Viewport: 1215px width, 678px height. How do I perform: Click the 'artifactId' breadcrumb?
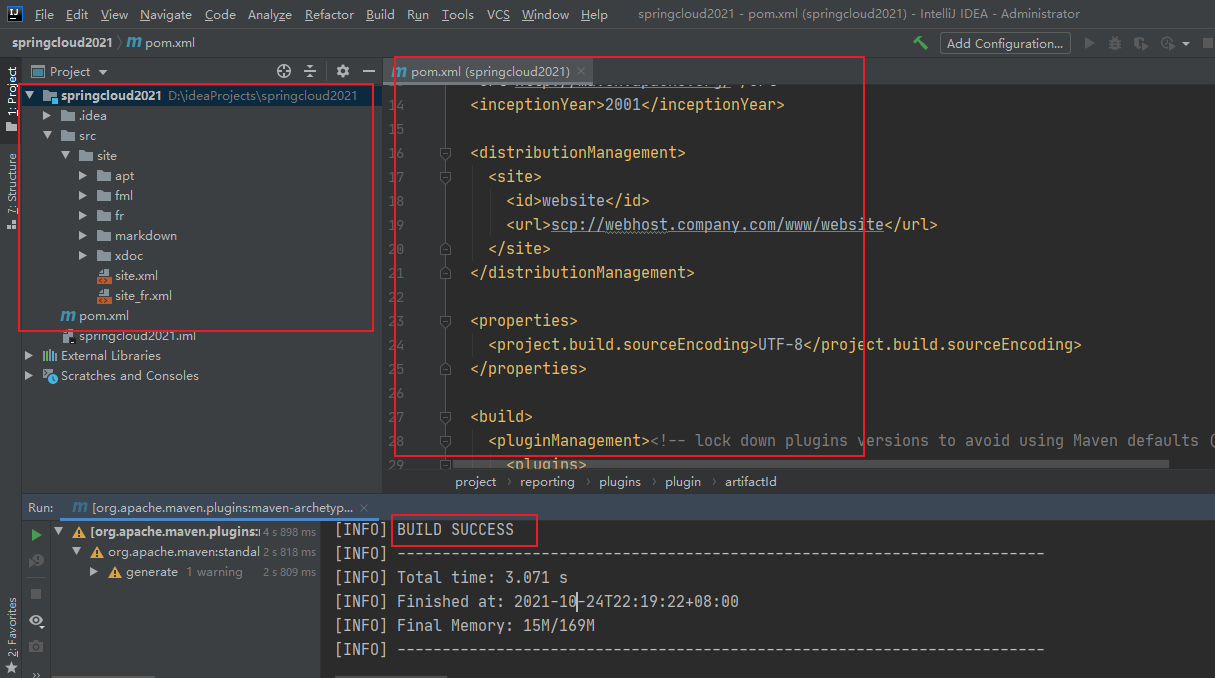pos(750,482)
